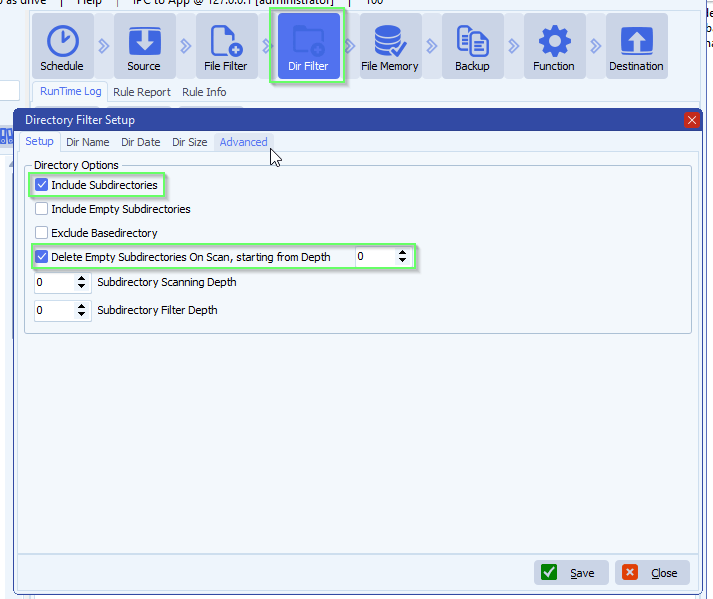Open the Dir Name tab

coord(88,142)
